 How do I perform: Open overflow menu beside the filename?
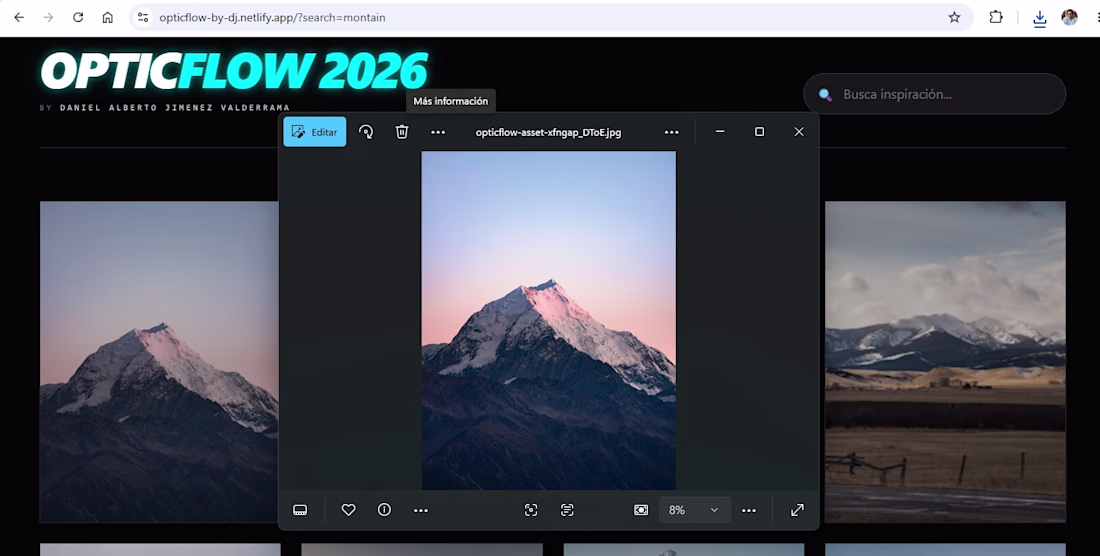point(671,132)
